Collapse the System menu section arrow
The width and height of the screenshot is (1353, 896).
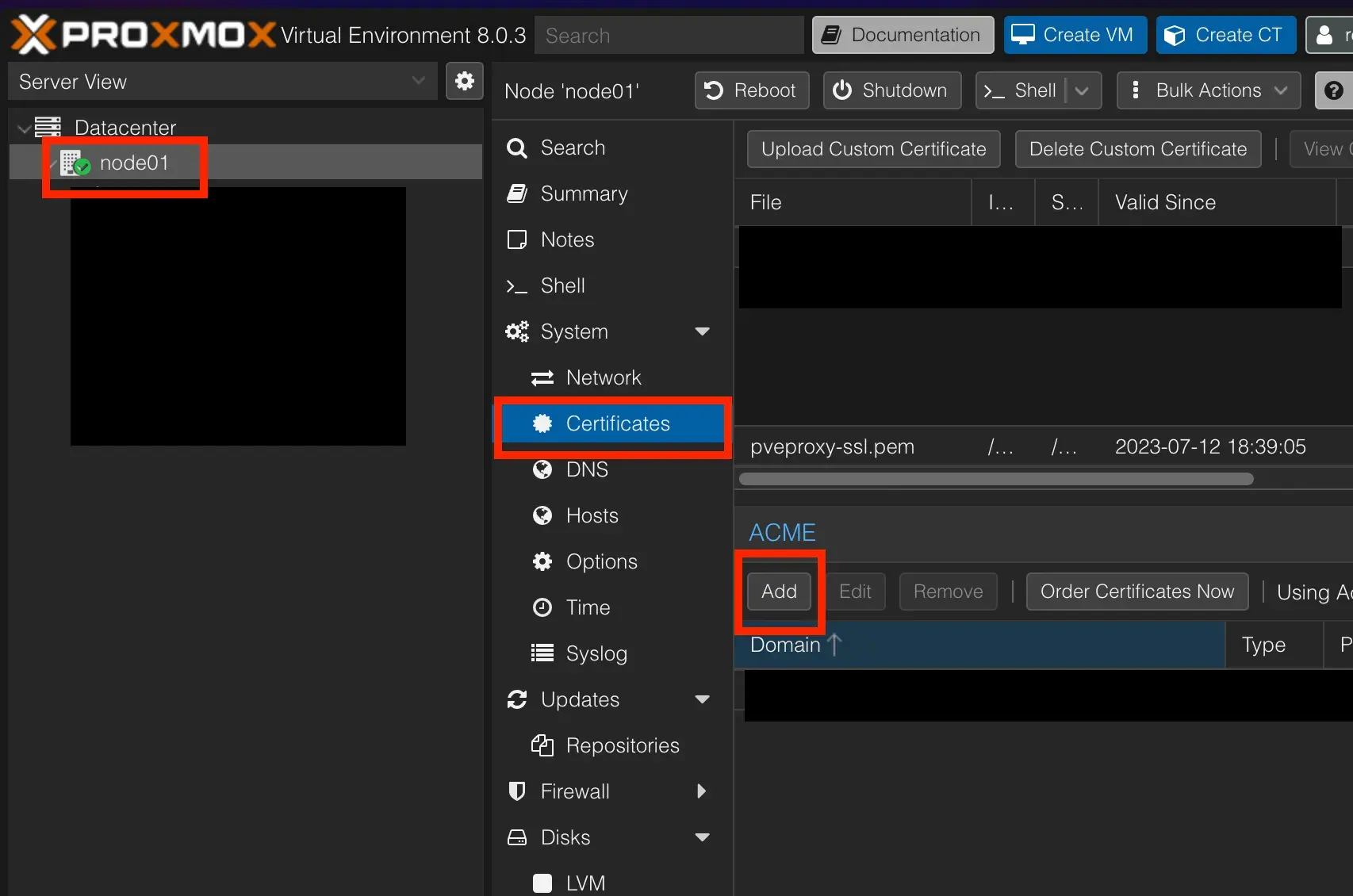pos(702,331)
